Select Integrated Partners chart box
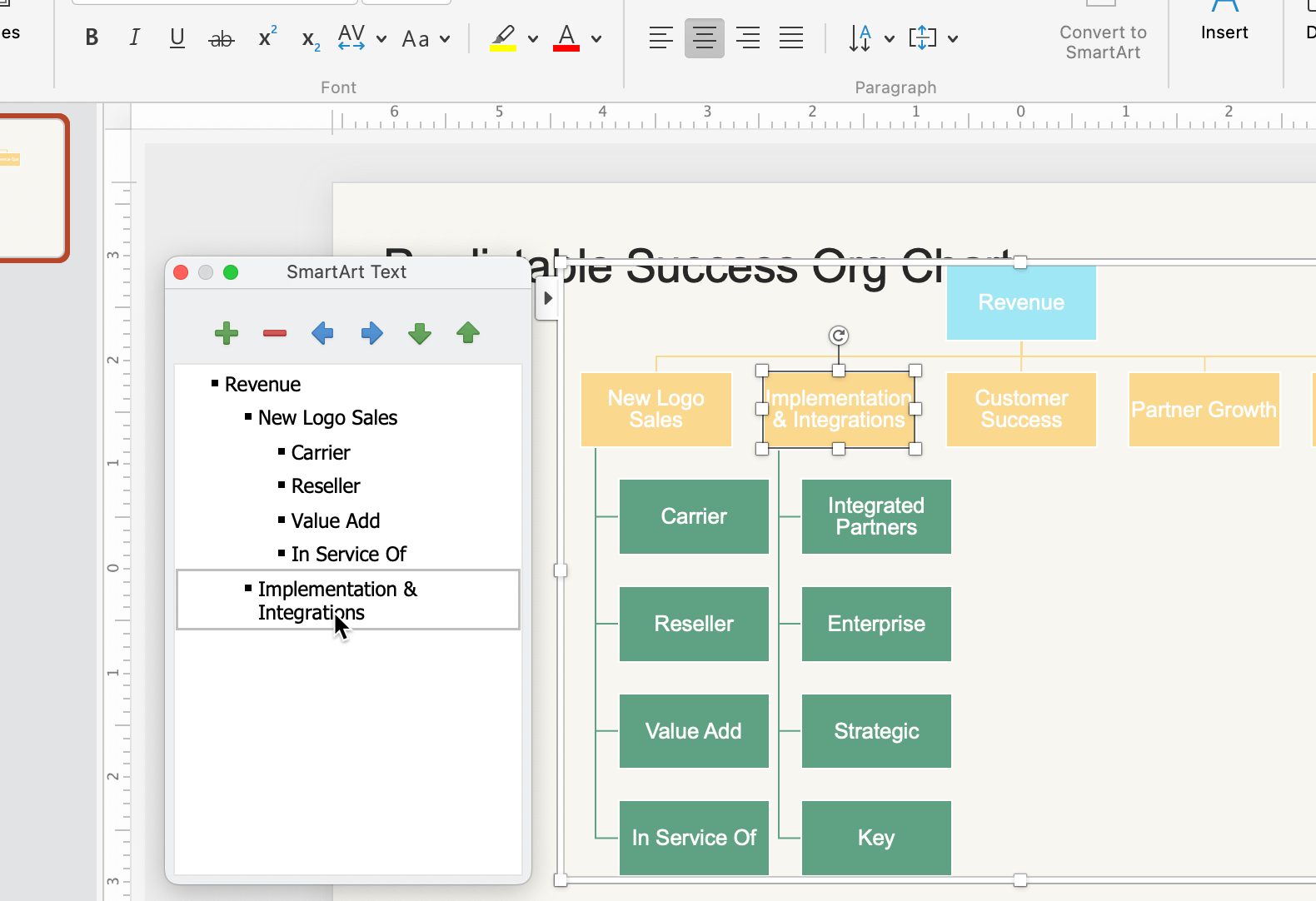1316x901 pixels. point(876,516)
